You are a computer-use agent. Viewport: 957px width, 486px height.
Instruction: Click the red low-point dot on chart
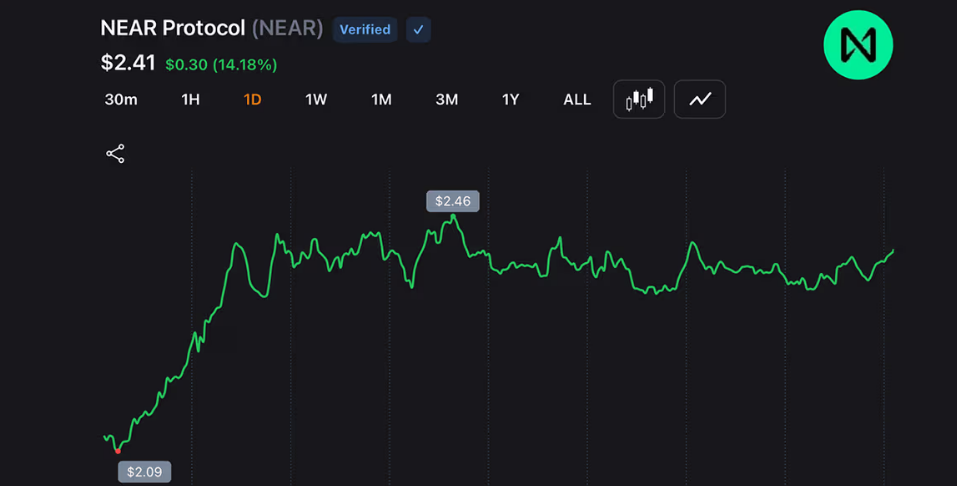point(118,451)
